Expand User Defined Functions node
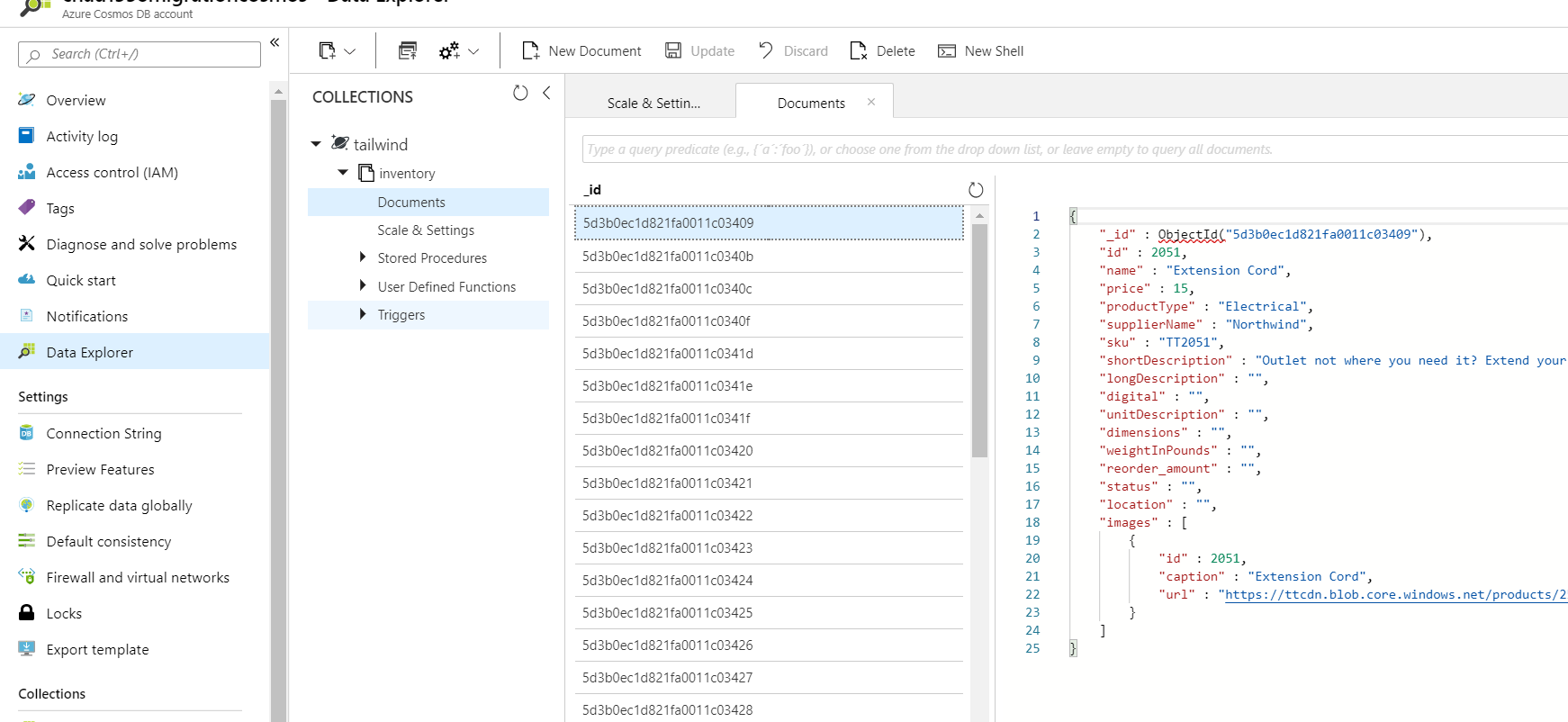1568x722 pixels. (x=363, y=285)
